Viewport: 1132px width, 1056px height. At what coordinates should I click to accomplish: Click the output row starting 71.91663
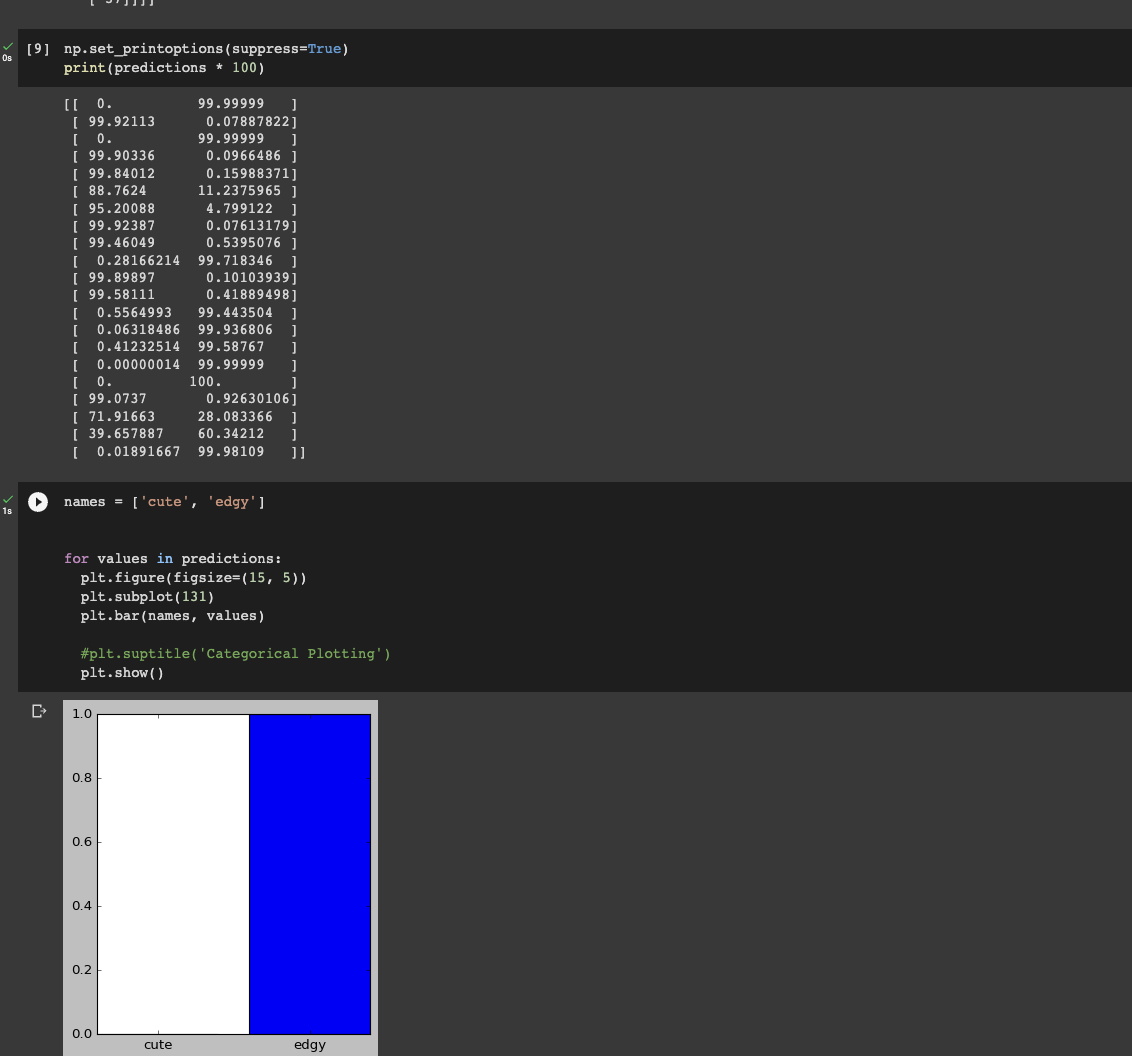185,416
